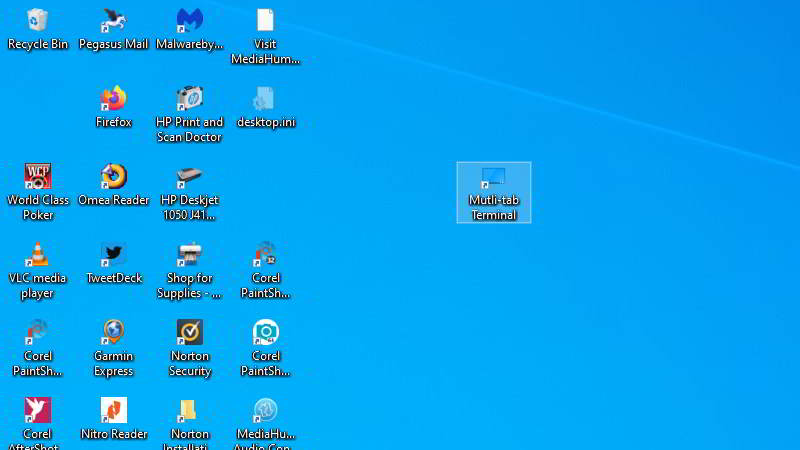Select the TweetDeck bird icon
800x450 pixels.
pyautogui.click(x=113, y=254)
